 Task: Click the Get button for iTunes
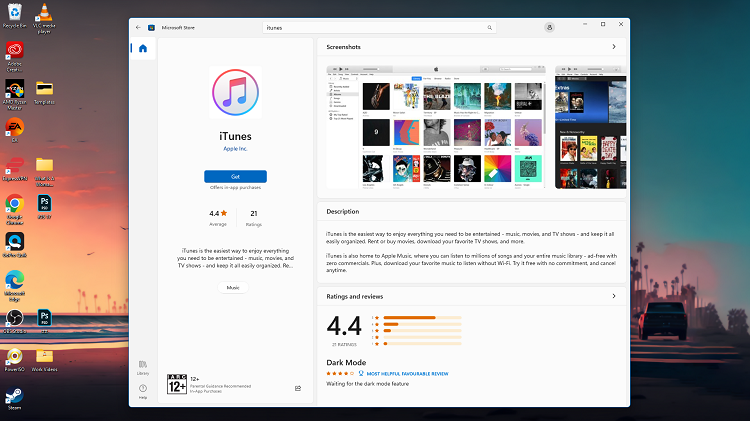pos(235,177)
